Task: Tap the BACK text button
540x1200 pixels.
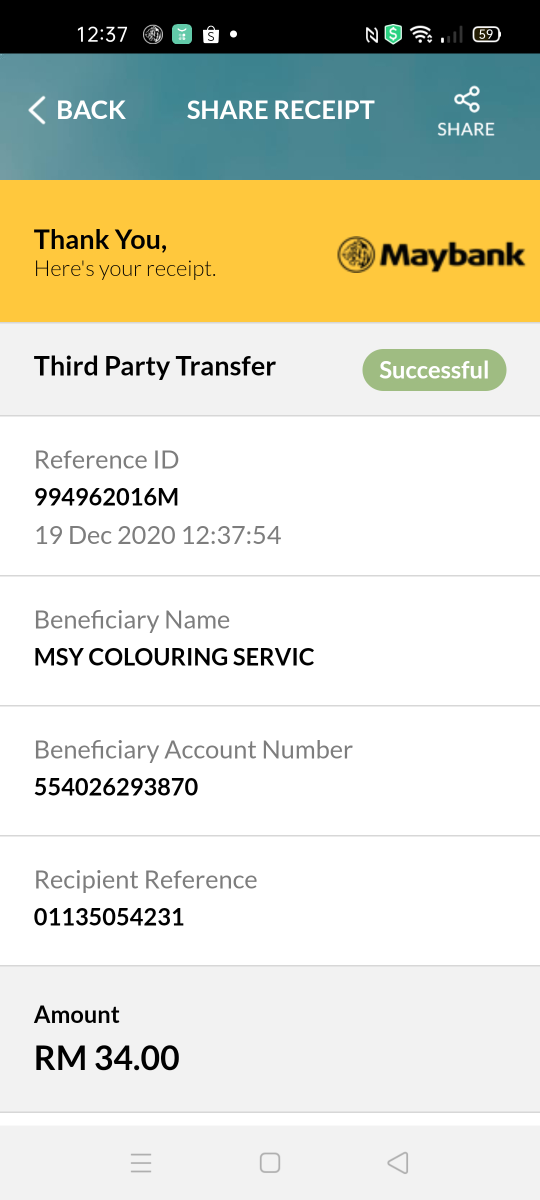Action: (91, 110)
